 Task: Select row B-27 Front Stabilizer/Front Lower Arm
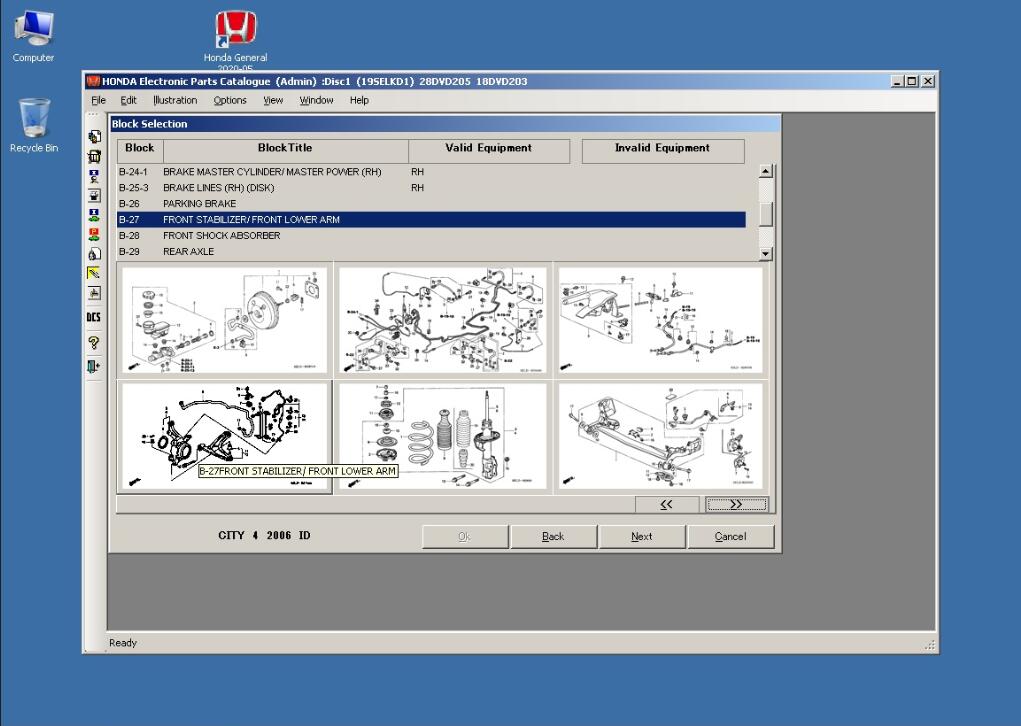pos(431,219)
